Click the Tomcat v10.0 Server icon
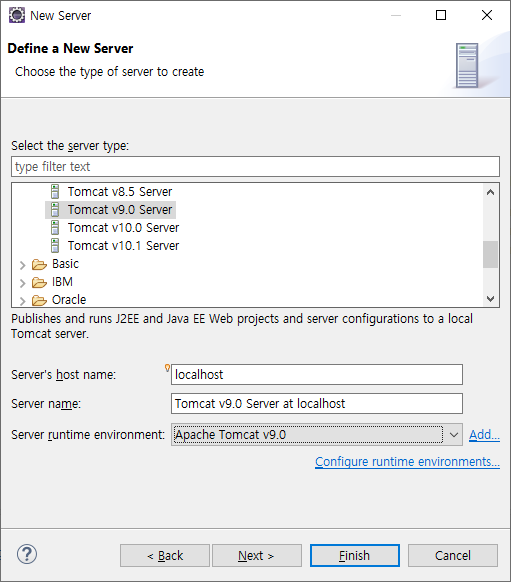Screen dimensions: 511x582 (55, 228)
